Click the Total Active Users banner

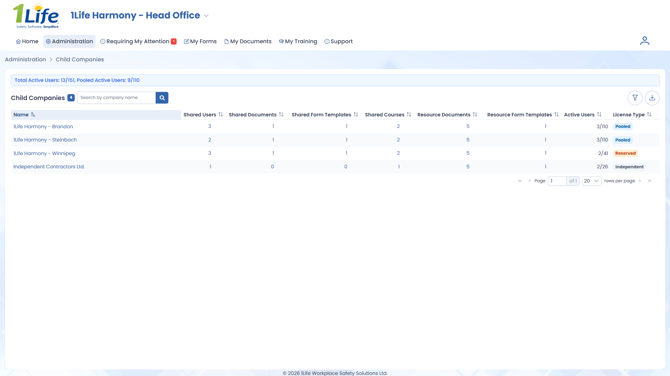[x=335, y=80]
